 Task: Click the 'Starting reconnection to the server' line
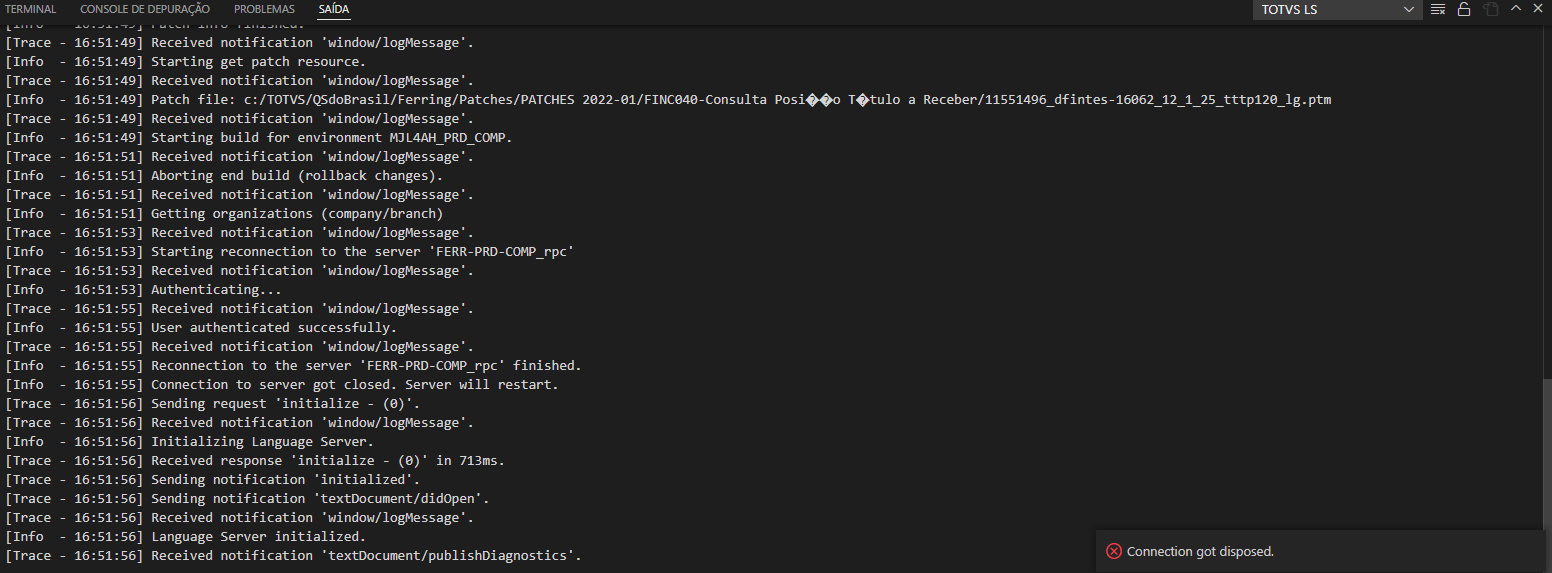click(290, 252)
